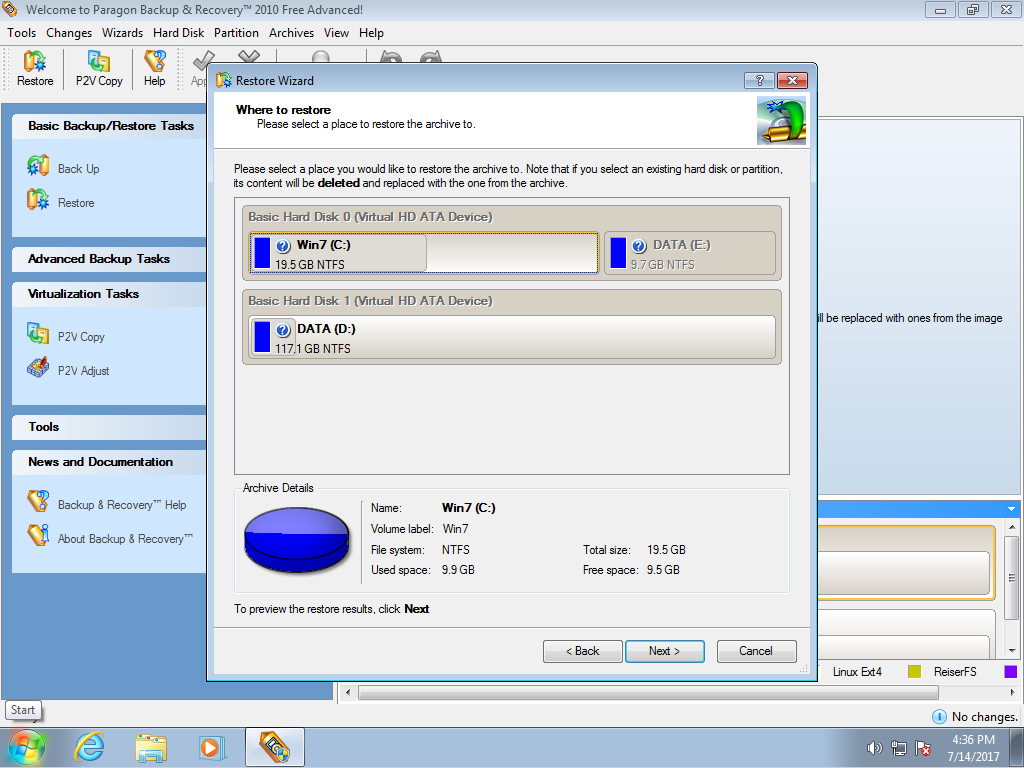1024x768 pixels.
Task: Launch Internet Explorer from the taskbar
Action: click(x=90, y=747)
